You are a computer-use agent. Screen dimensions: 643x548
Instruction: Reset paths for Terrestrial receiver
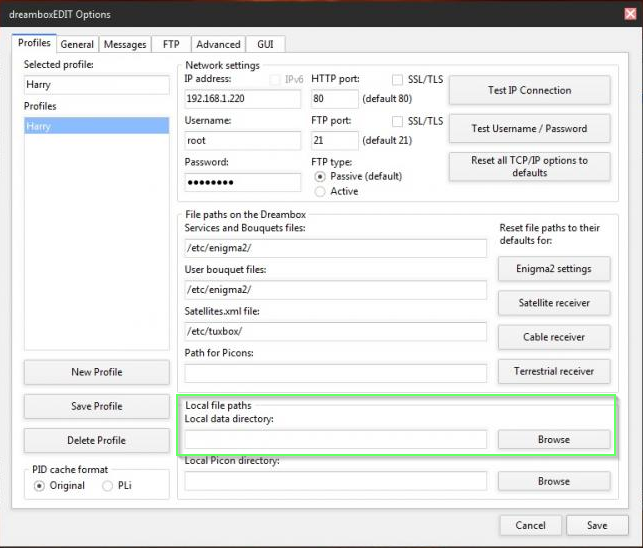554,371
